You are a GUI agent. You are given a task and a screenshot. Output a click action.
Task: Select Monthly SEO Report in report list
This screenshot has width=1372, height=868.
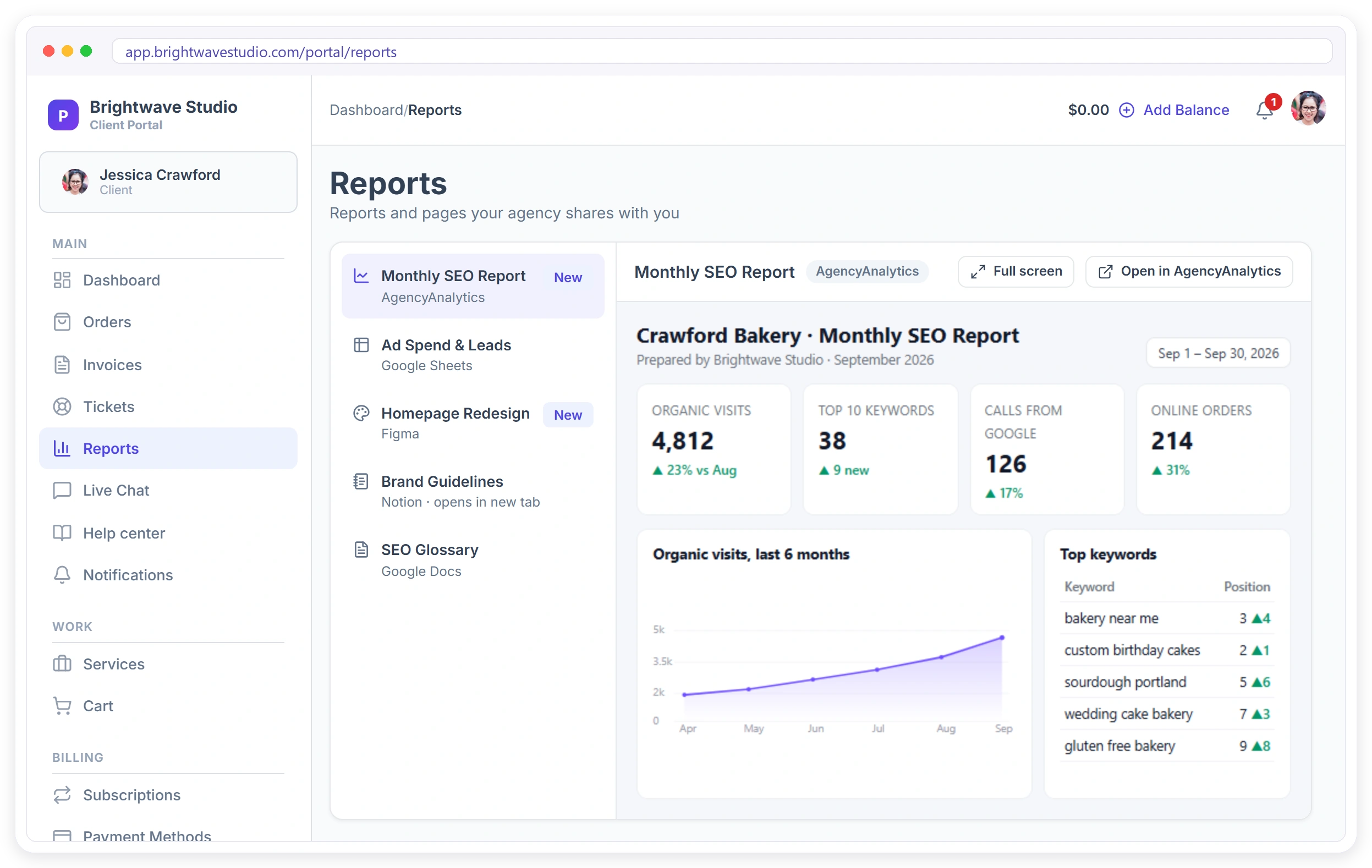[x=473, y=286]
